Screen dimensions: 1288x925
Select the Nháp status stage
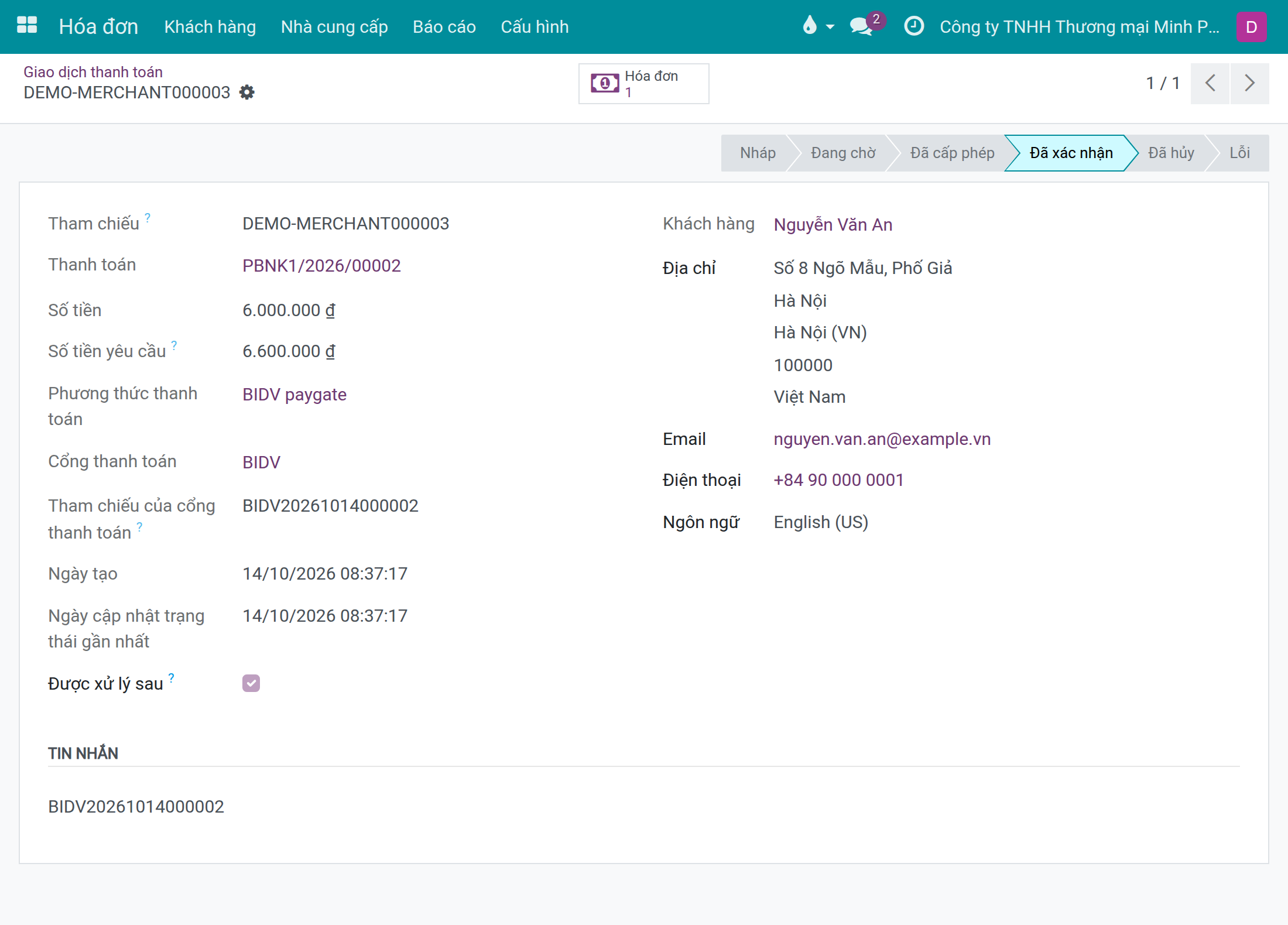(x=757, y=153)
